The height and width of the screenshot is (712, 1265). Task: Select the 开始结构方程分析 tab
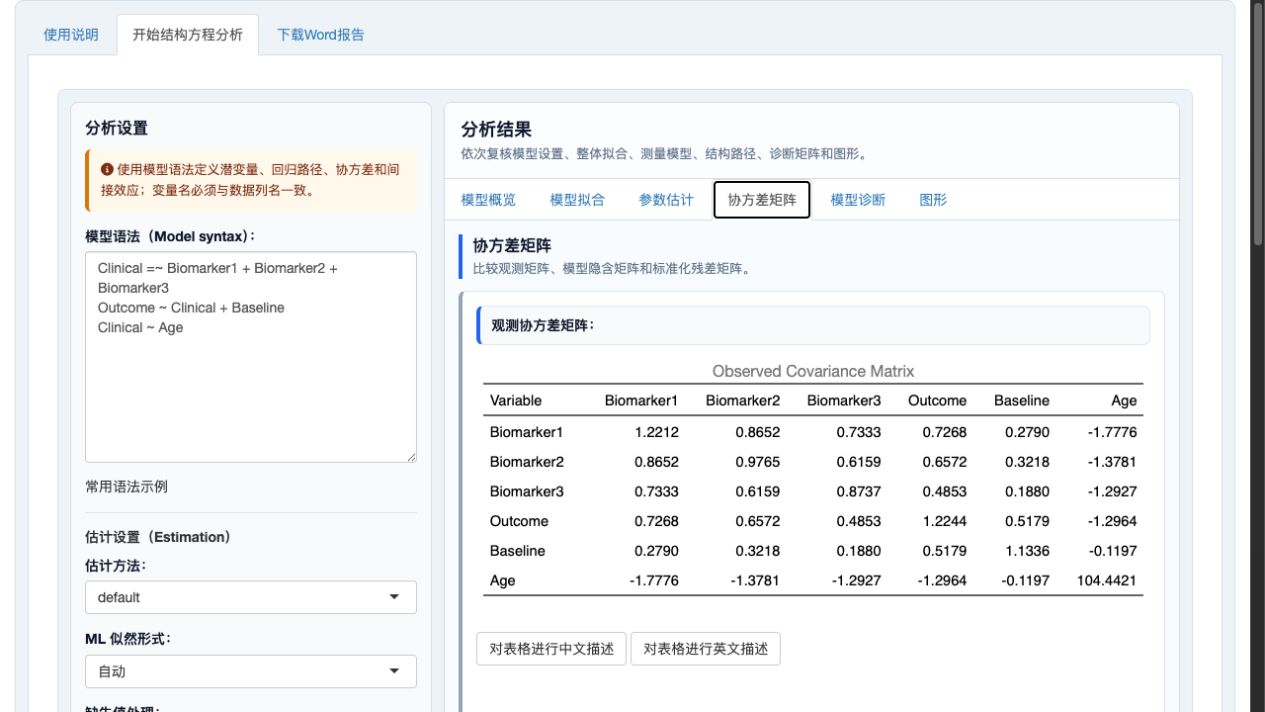coord(187,35)
